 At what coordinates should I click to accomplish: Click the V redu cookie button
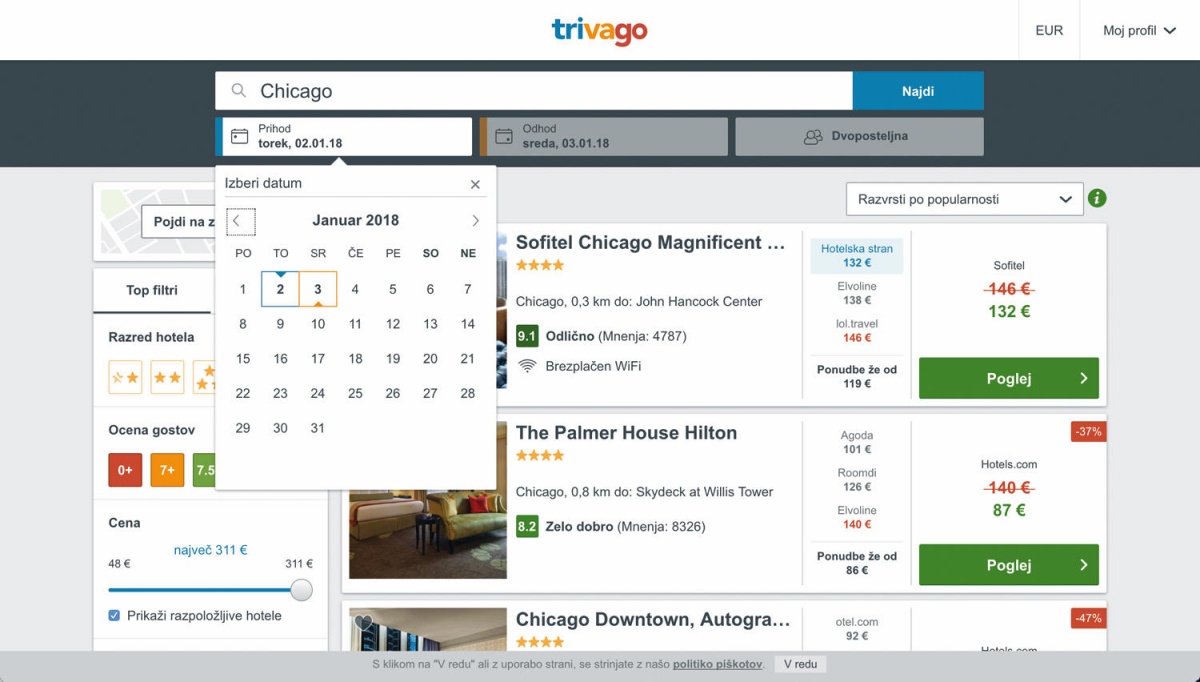click(800, 664)
